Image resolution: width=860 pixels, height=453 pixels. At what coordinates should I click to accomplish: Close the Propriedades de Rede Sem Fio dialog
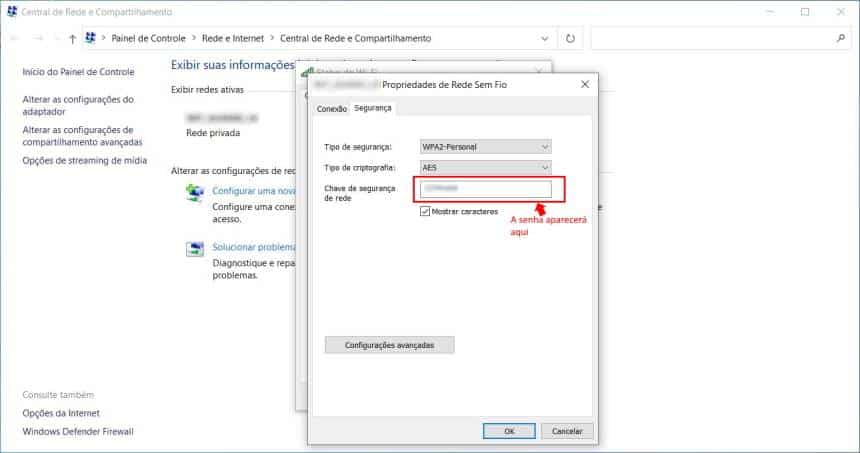pyautogui.click(x=584, y=85)
